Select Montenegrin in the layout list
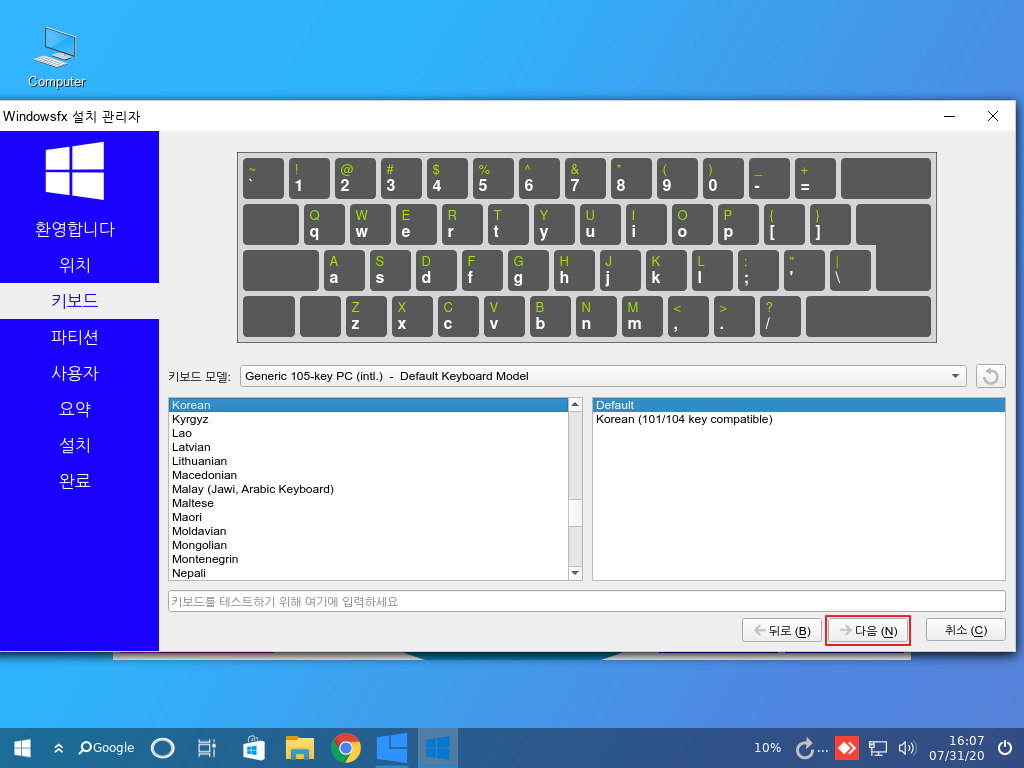 pos(368,560)
